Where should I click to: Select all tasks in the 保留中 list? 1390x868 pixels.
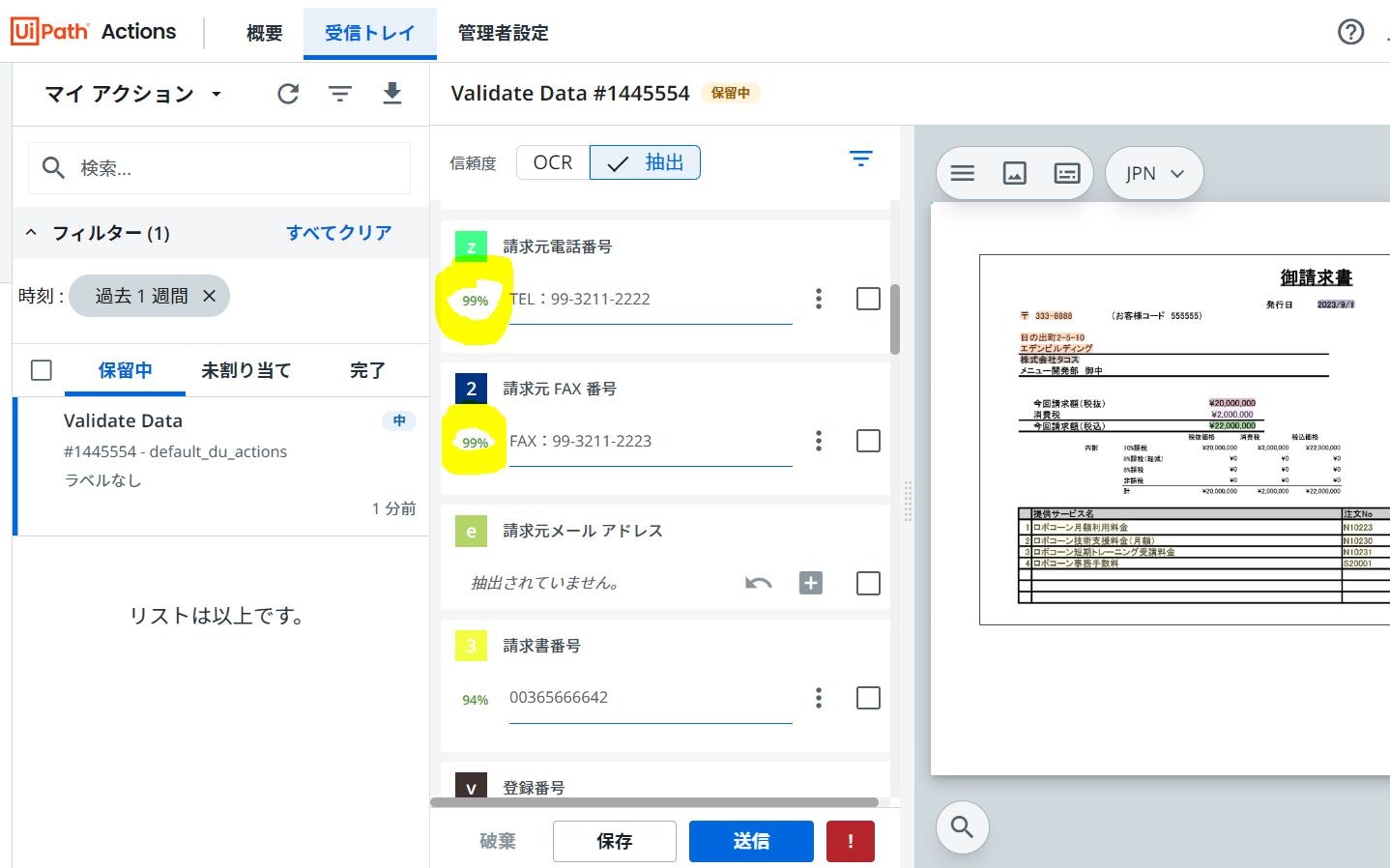coord(41,370)
